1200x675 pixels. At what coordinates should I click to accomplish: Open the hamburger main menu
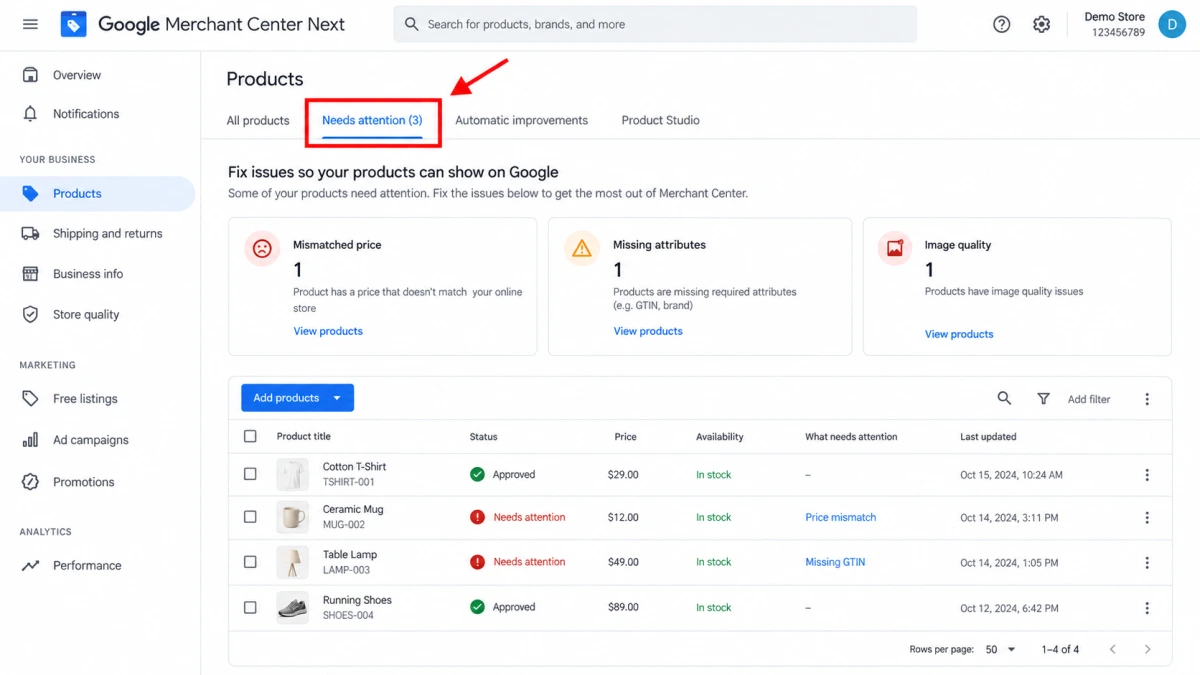click(30, 24)
